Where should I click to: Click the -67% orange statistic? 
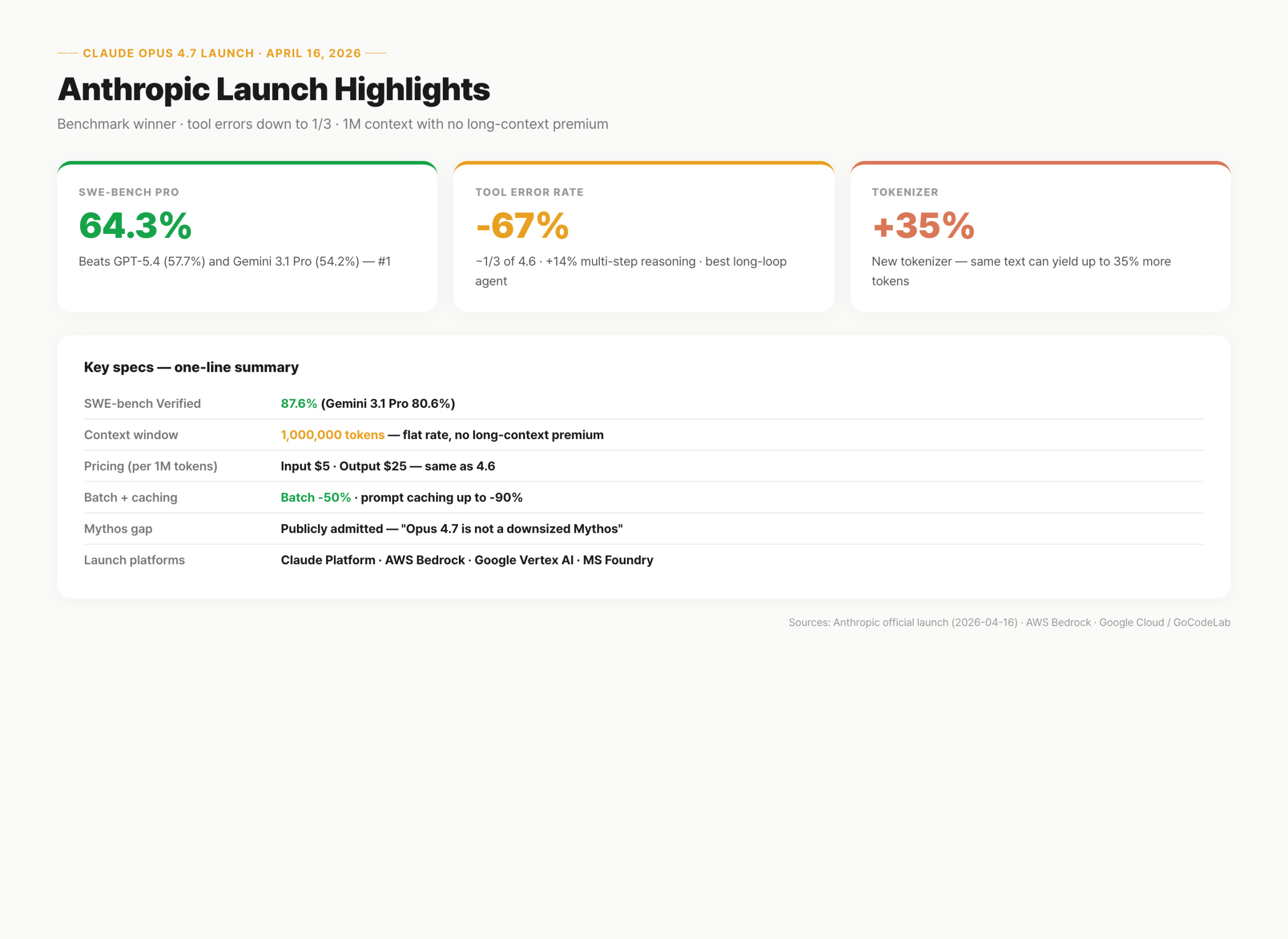(x=520, y=226)
